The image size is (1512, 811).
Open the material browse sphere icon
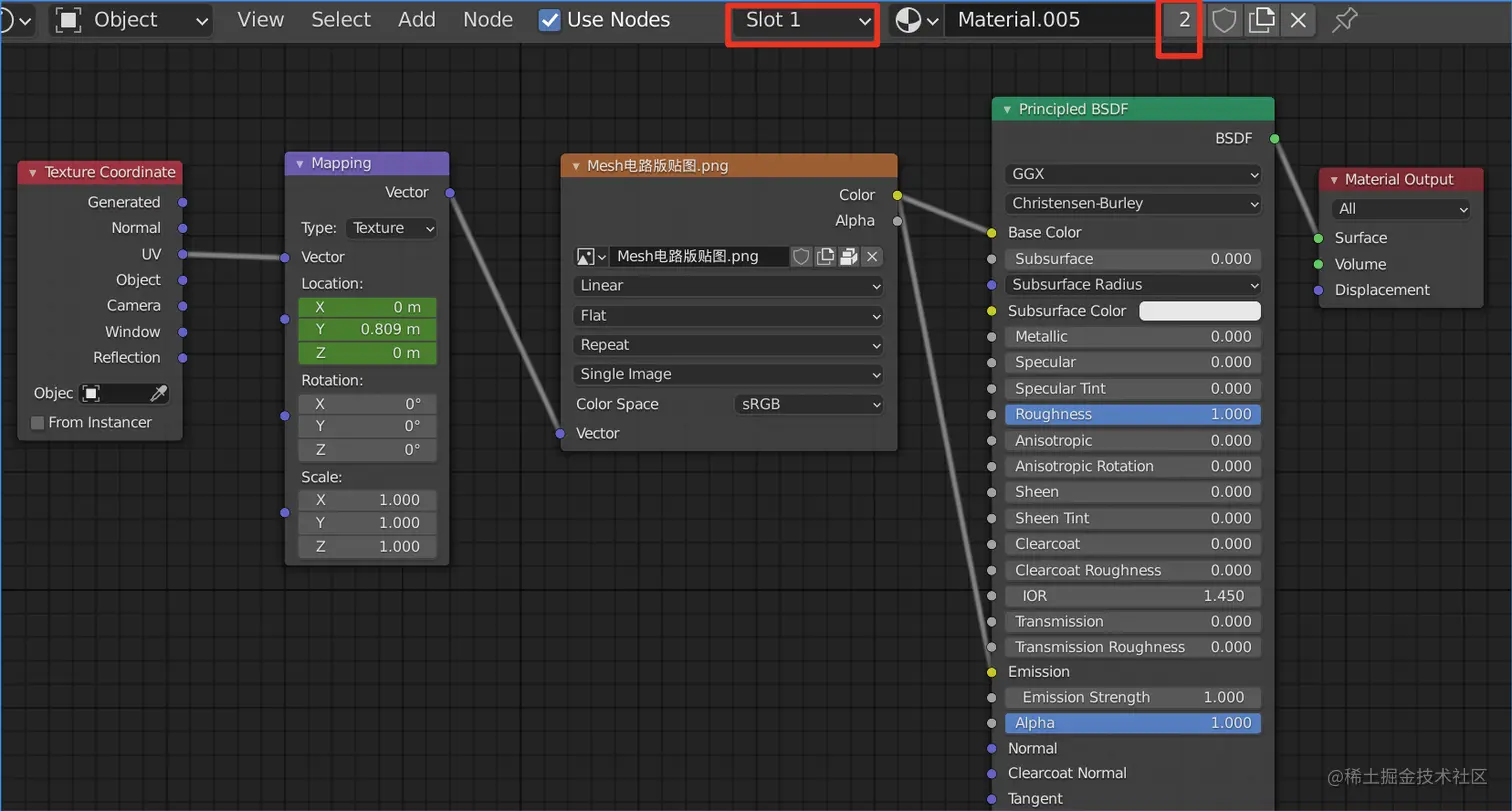pos(916,20)
